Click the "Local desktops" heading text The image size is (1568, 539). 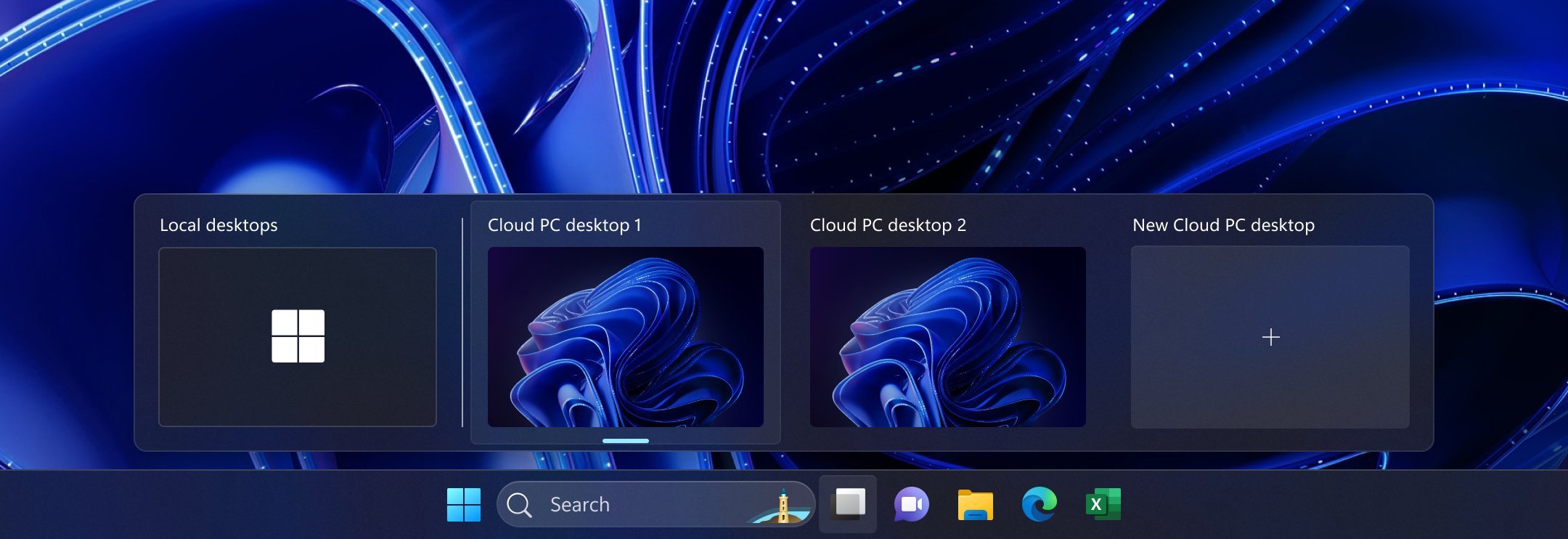tap(219, 225)
